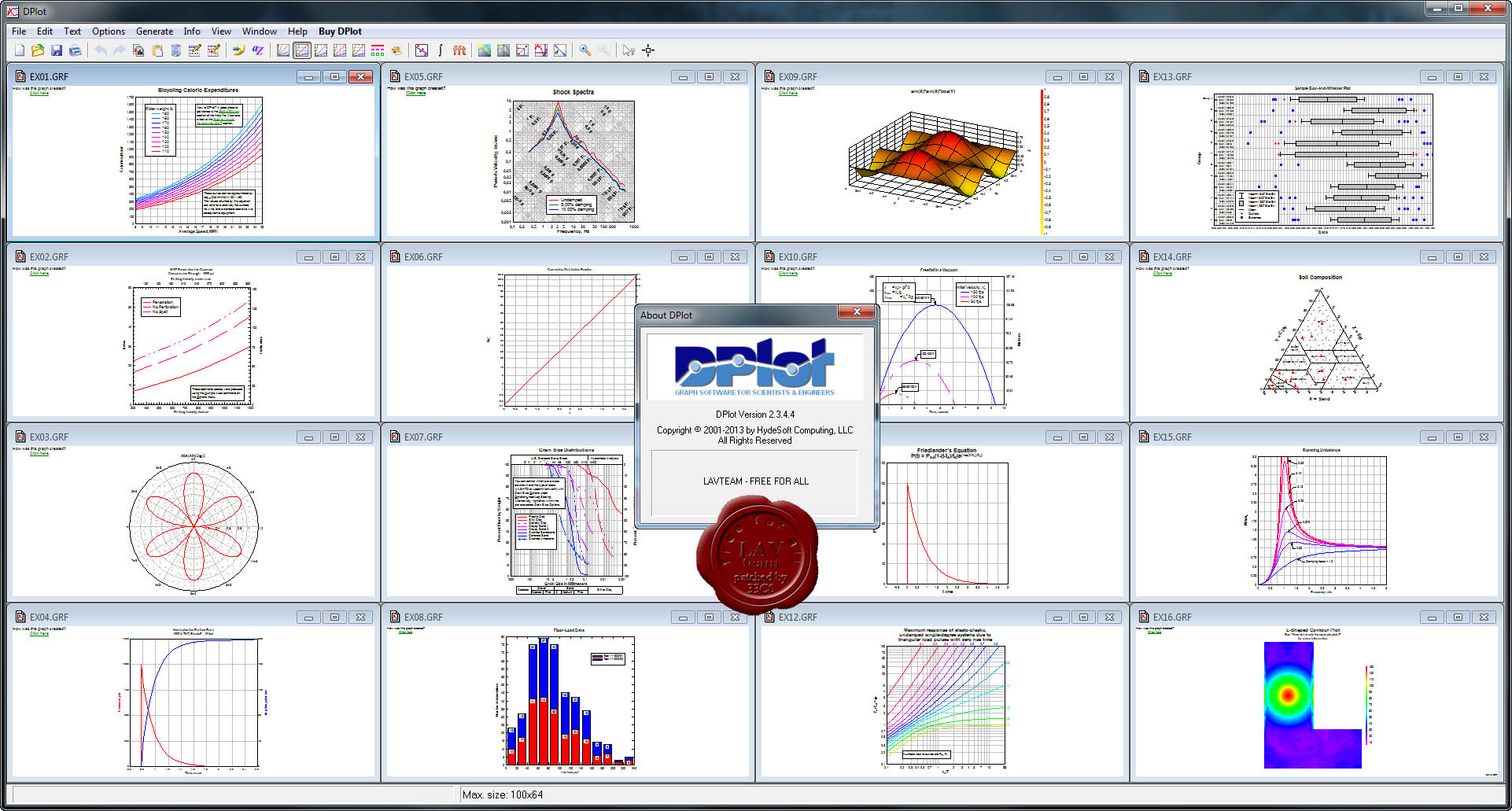The height and width of the screenshot is (811, 1512).
Task: Open the View menu
Action: point(221,31)
